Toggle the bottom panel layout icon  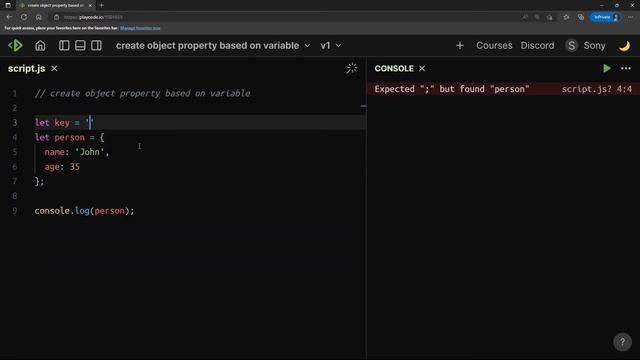(x=80, y=45)
